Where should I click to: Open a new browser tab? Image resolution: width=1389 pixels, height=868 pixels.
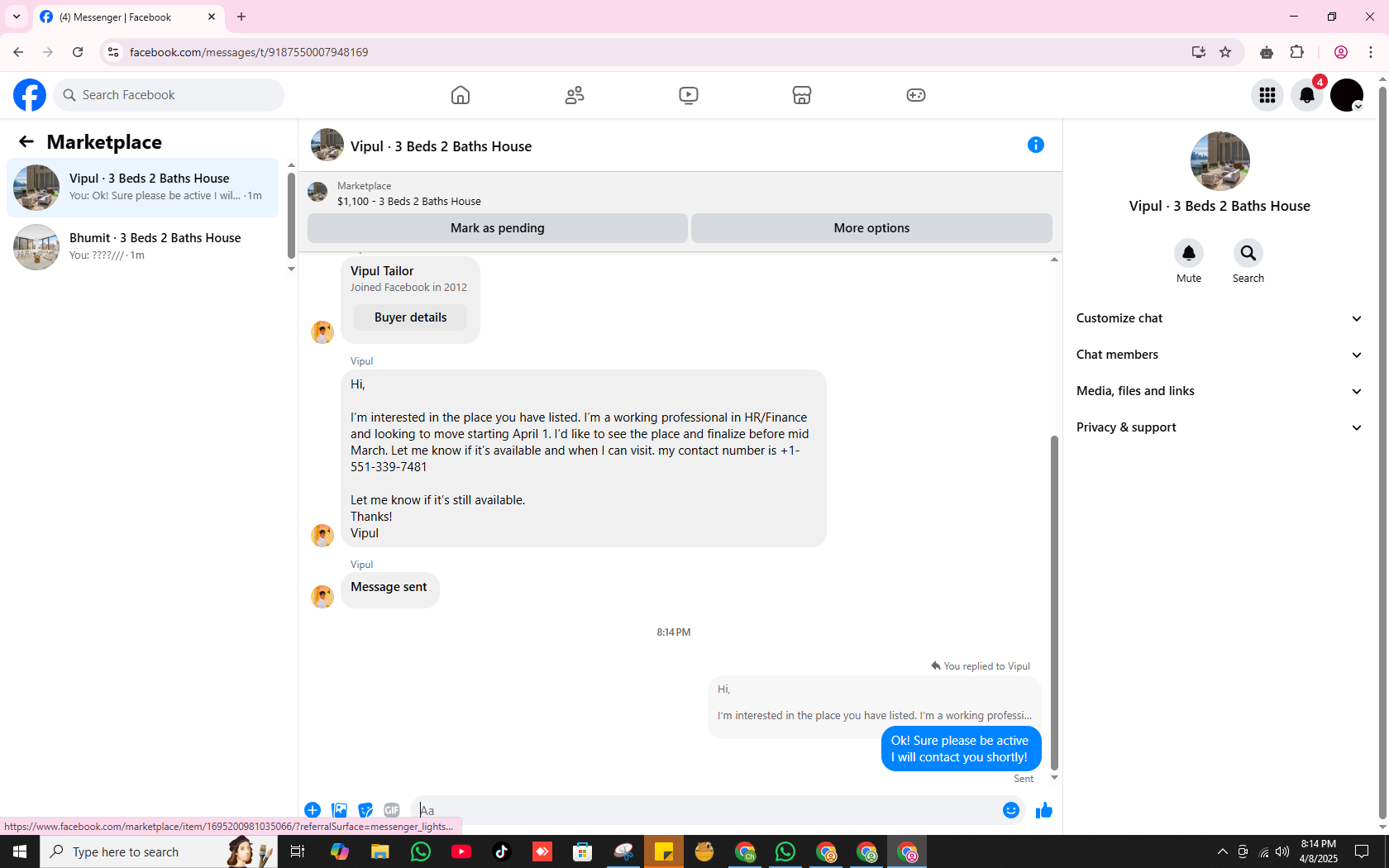click(x=241, y=17)
